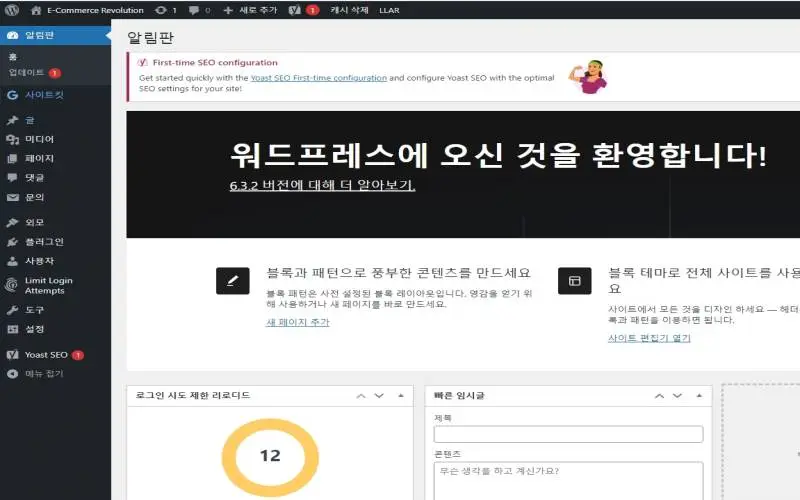Image resolution: width=800 pixels, height=500 pixels.
Task: Move 빠른 임시글 widget up
Action: [659, 396]
